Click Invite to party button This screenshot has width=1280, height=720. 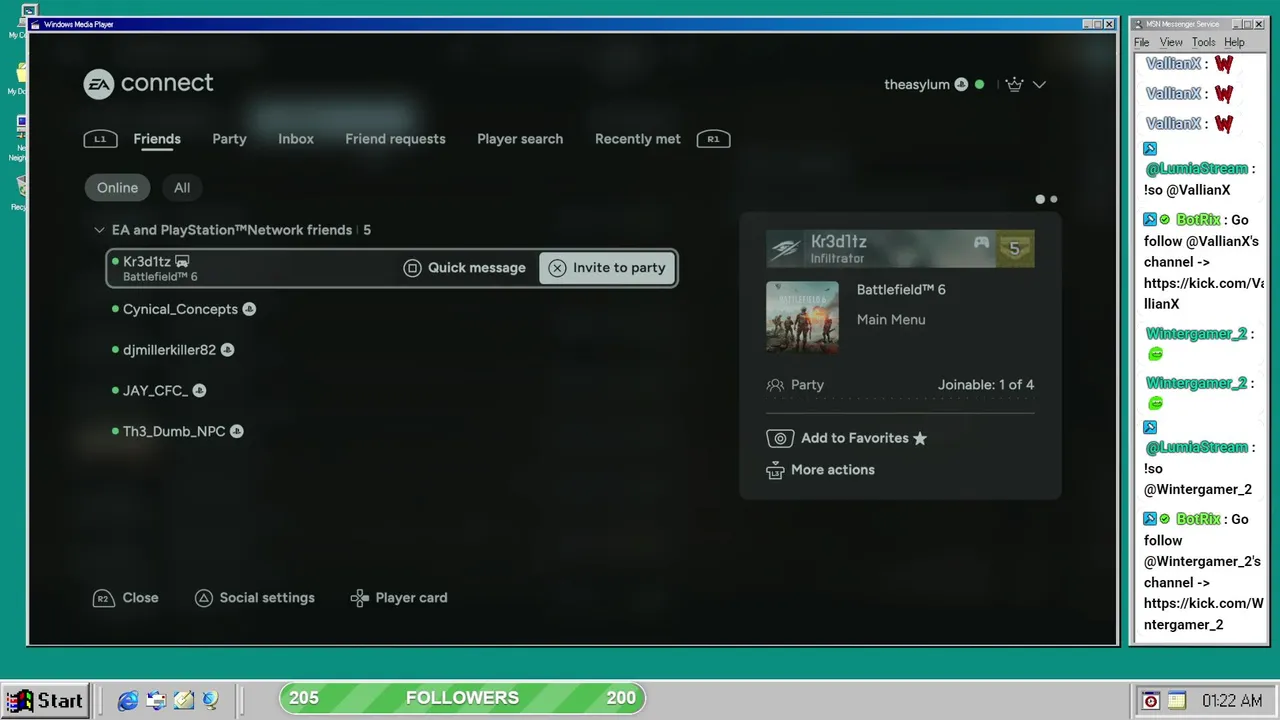point(607,268)
